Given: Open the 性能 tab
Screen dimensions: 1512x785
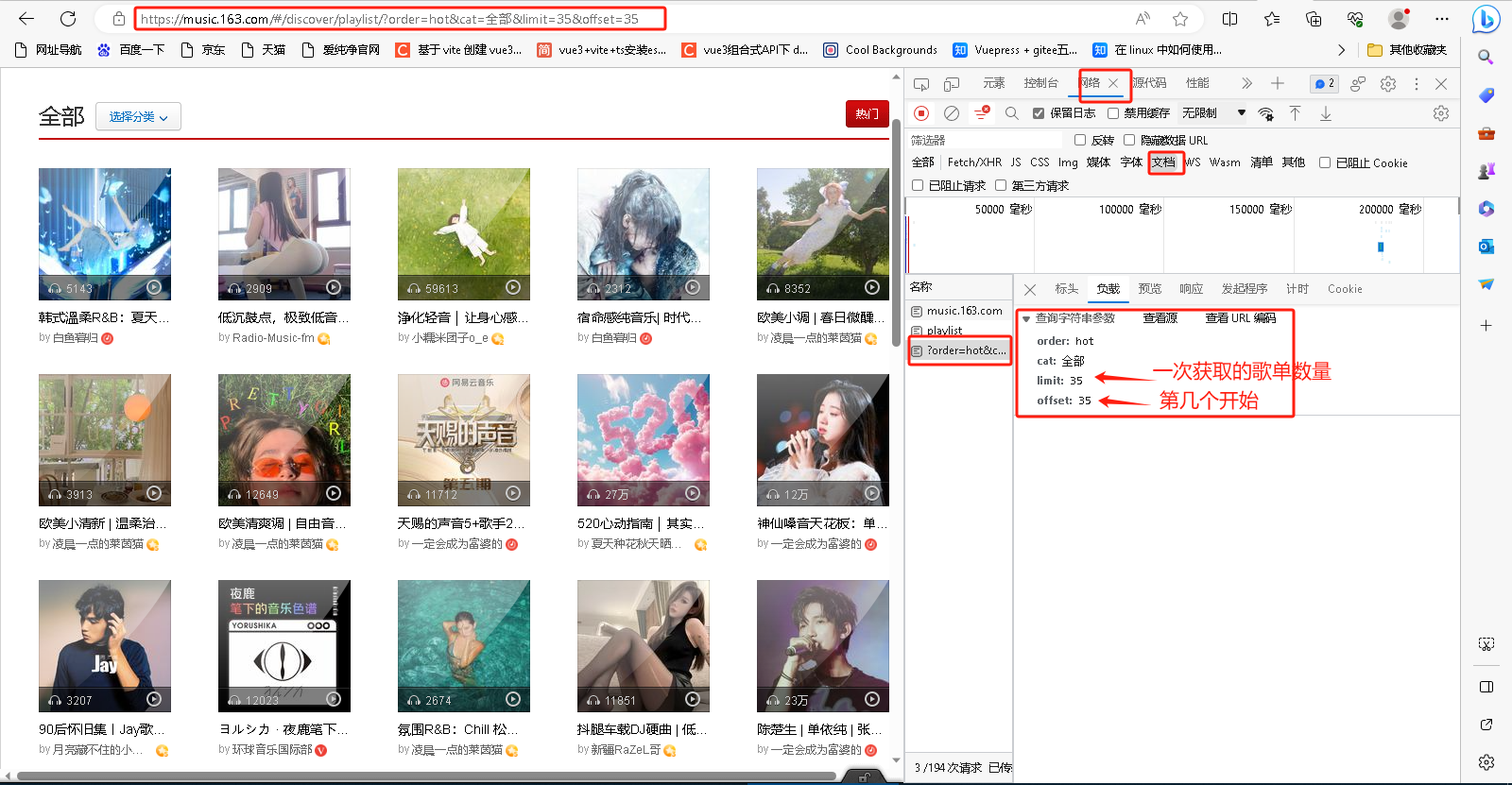Looking at the screenshot, I should pyautogui.click(x=1198, y=83).
